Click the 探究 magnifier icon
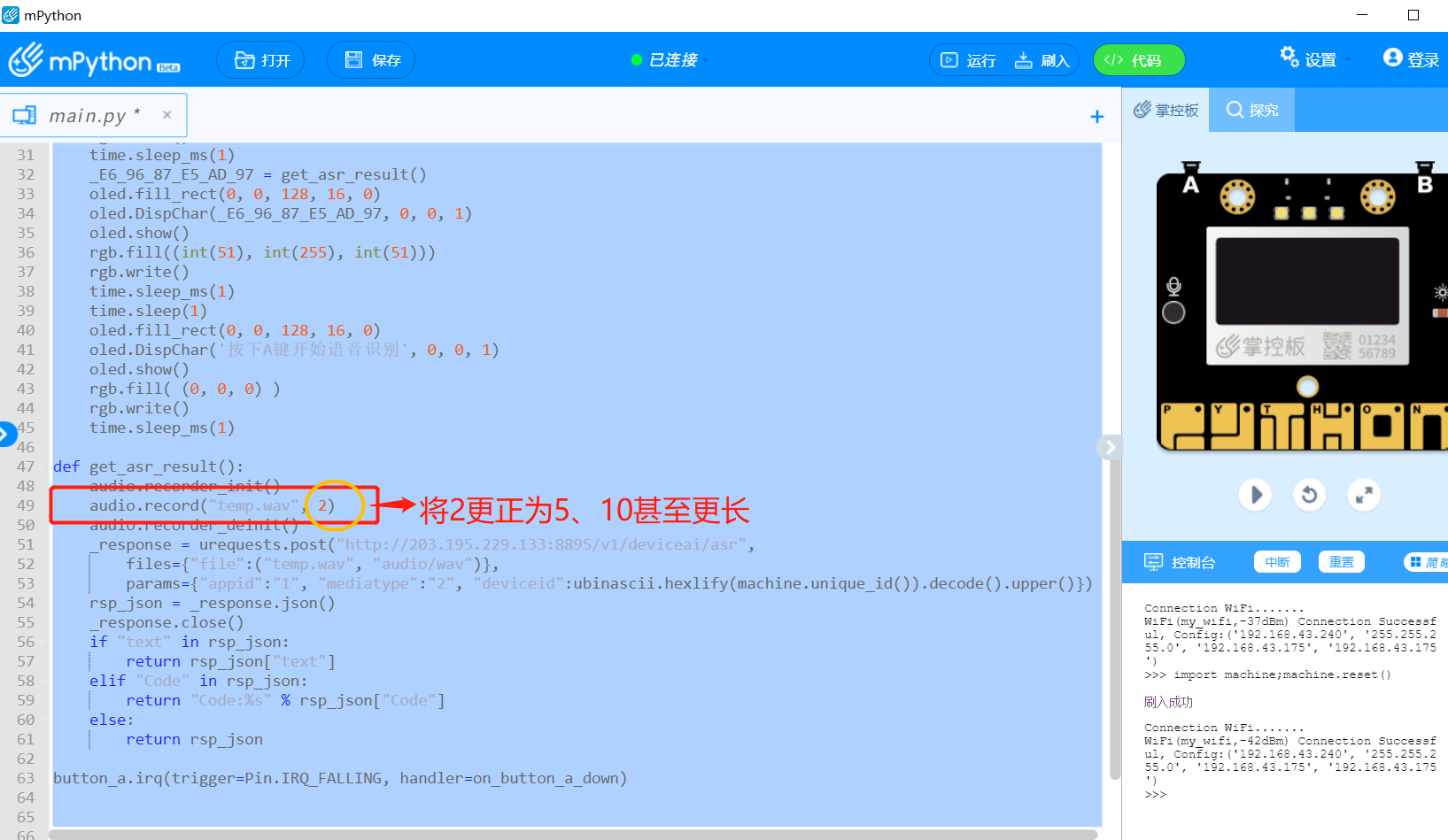Image resolution: width=1448 pixels, height=840 pixels. pos(1235,110)
